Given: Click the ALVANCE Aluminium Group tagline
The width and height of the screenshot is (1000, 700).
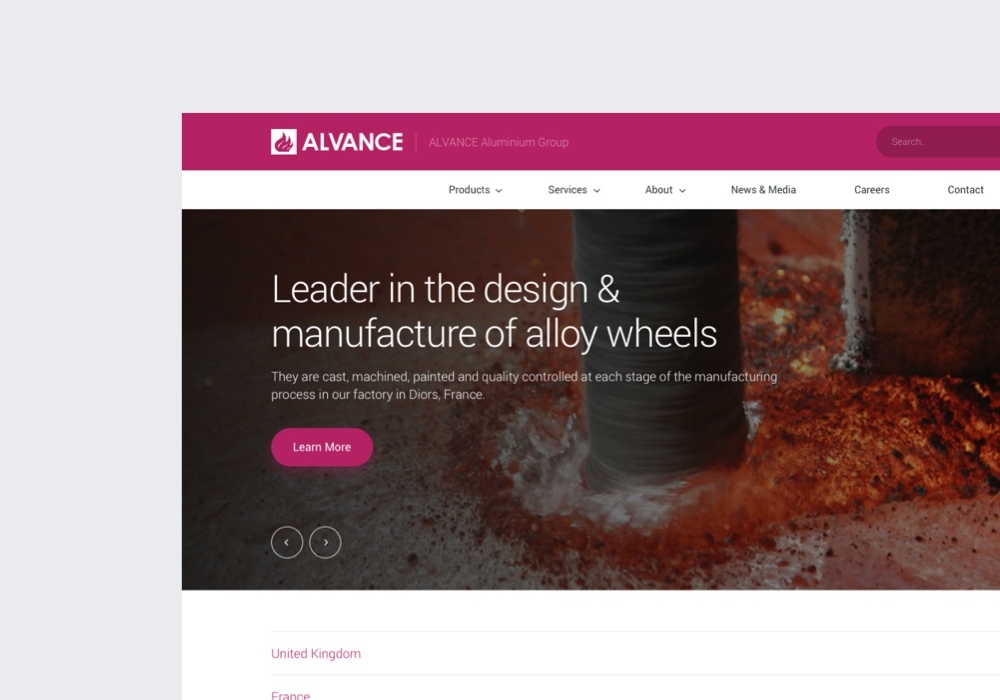Looking at the screenshot, I should pos(499,142).
